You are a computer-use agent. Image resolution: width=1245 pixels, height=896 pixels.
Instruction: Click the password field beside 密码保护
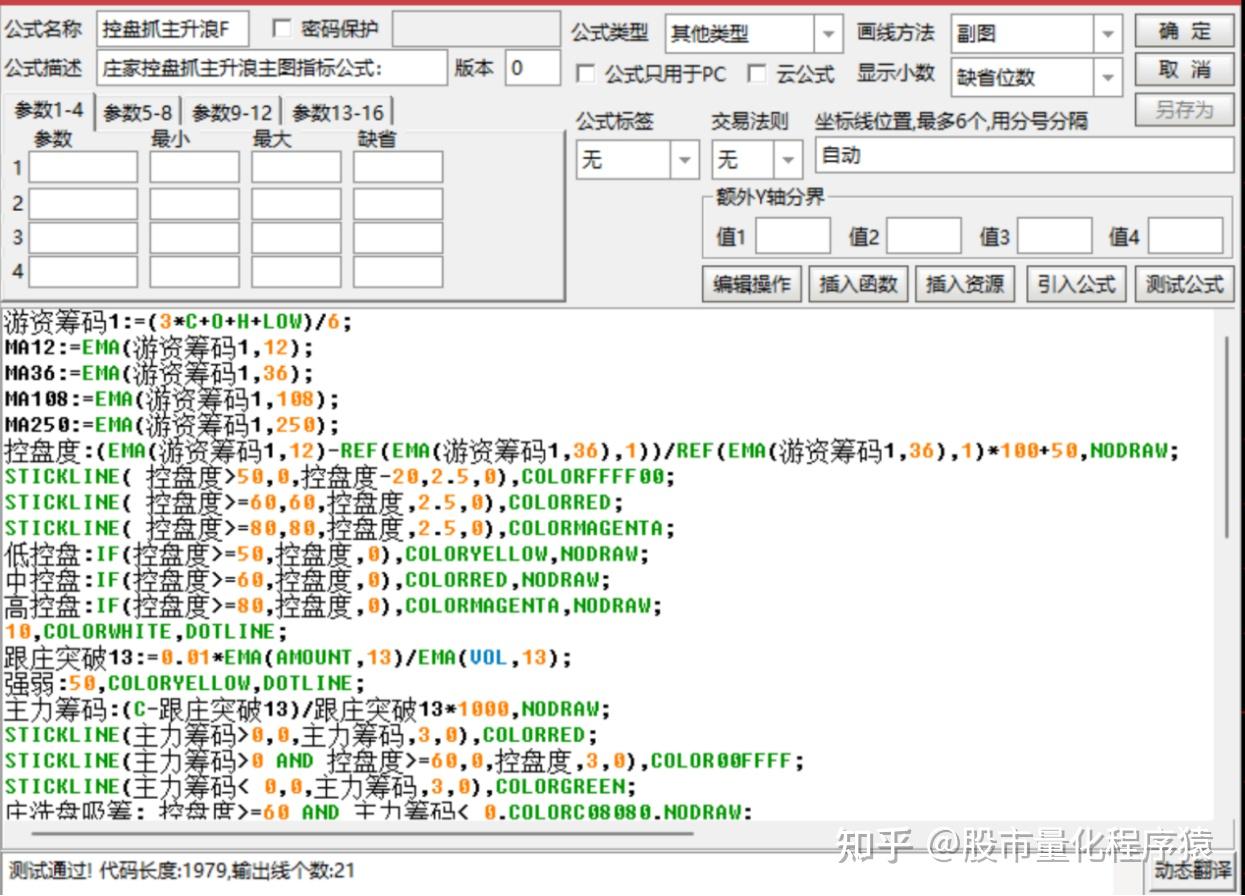point(475,30)
